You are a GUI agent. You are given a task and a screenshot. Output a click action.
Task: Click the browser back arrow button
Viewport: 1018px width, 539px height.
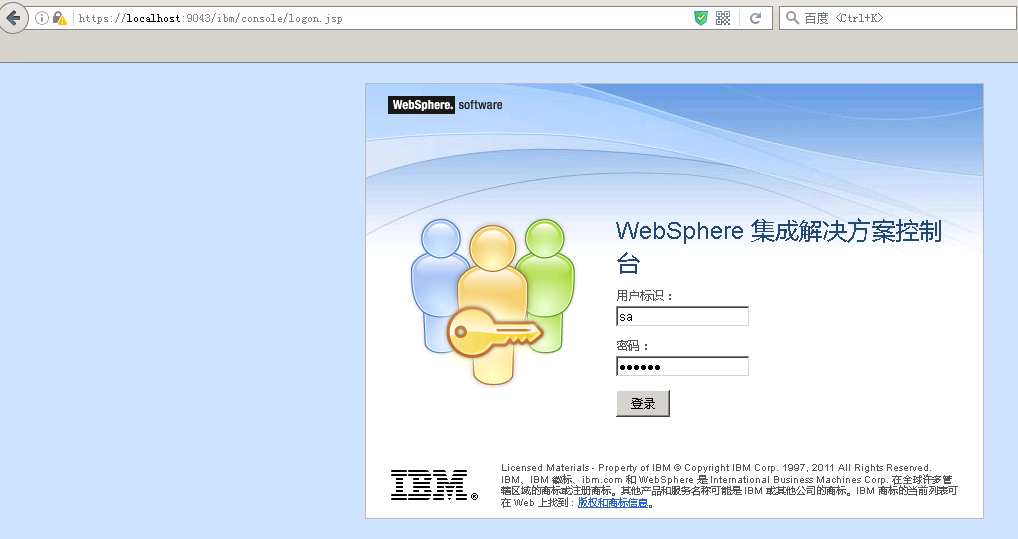13,18
